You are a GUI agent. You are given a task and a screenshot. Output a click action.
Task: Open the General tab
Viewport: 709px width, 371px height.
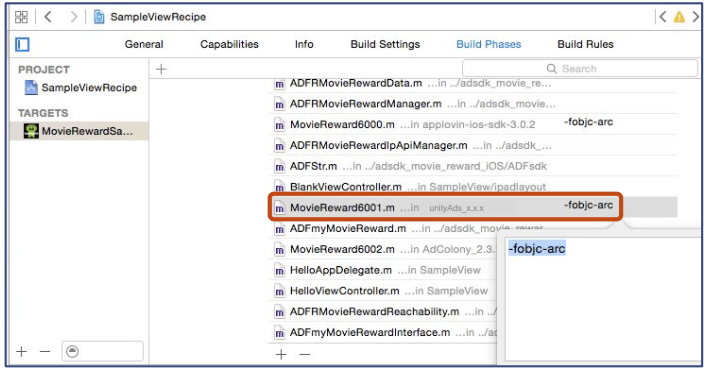144,44
